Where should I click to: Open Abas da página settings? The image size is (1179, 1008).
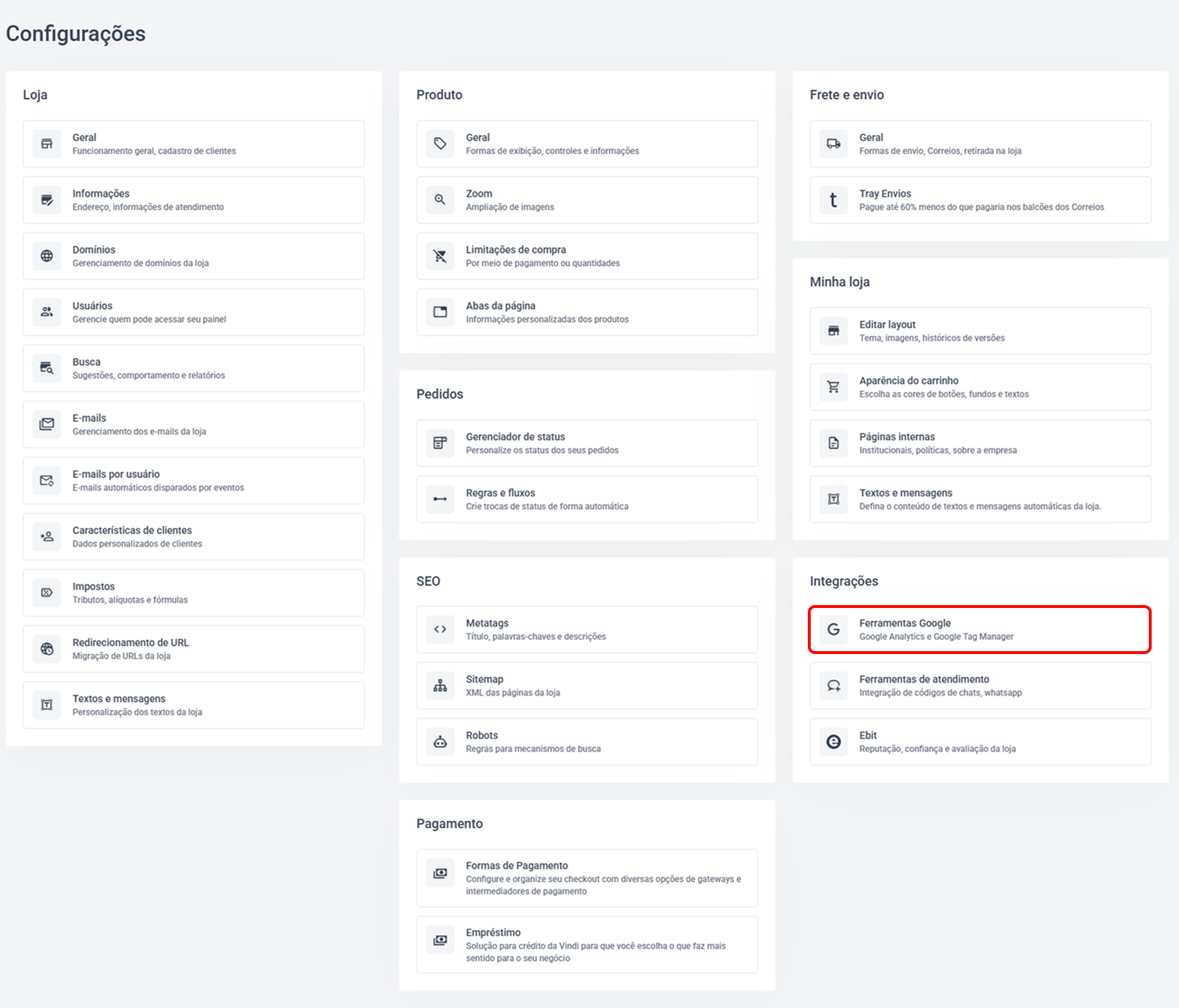coord(587,312)
